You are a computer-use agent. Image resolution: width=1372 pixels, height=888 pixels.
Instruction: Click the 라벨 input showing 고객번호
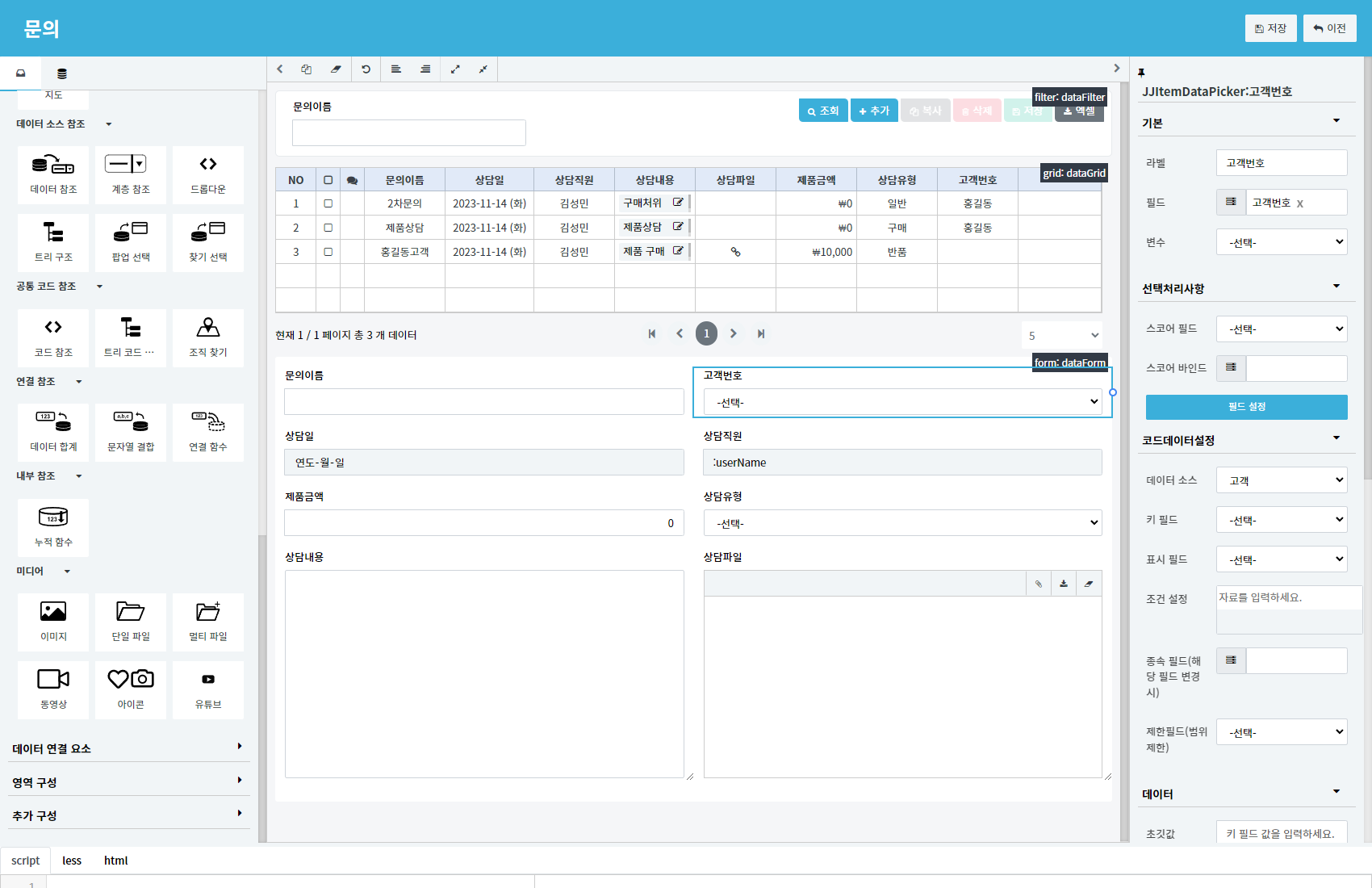1282,163
